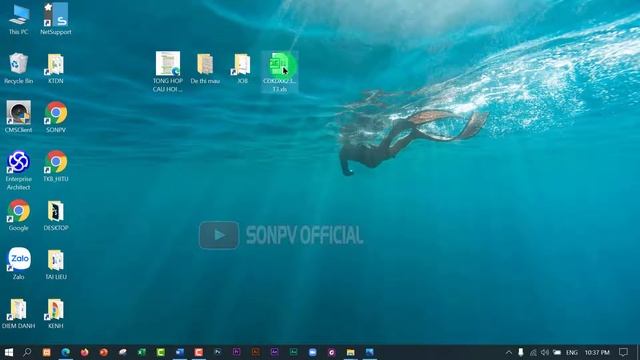Viewport: 640px width, 360px height.
Task: Open the Action Center notifications icon
Action: pos(623,352)
